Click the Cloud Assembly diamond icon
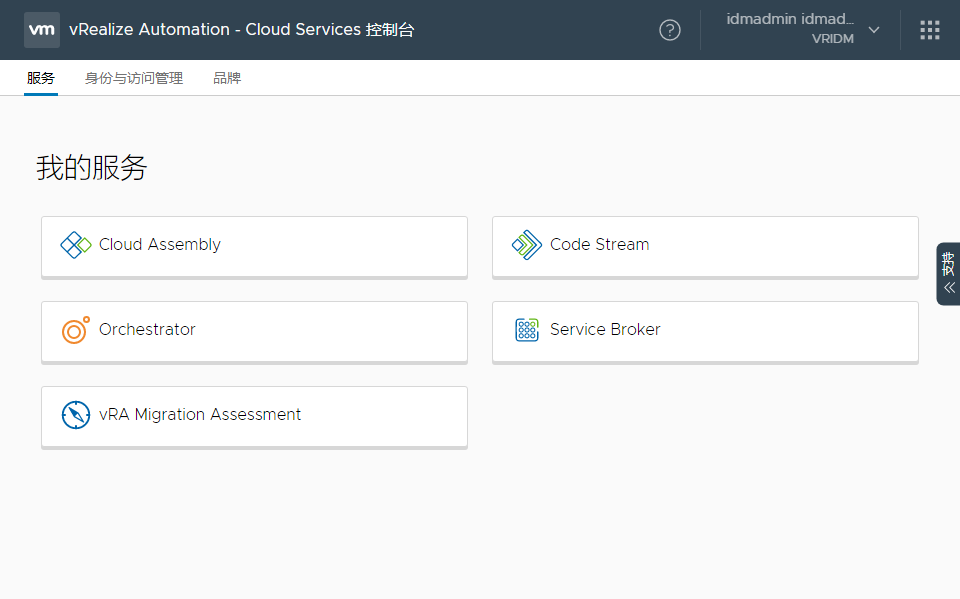The height and width of the screenshot is (599, 960). [x=76, y=245]
